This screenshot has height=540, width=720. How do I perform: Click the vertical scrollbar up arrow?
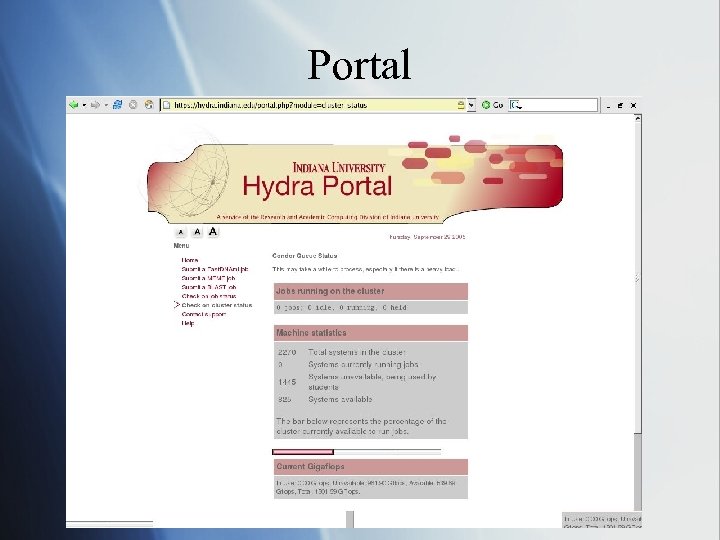638,118
